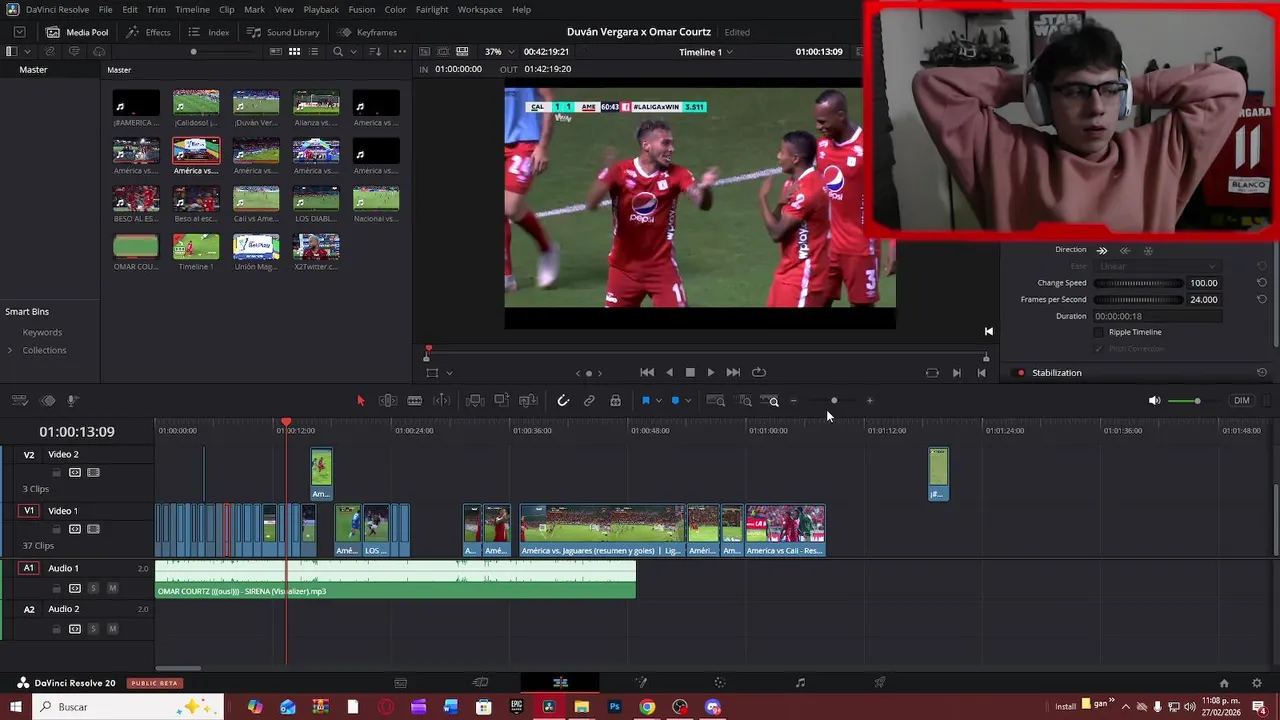The width and height of the screenshot is (1280, 720).
Task: Open media pool three-dot options menu
Action: (x=401, y=52)
